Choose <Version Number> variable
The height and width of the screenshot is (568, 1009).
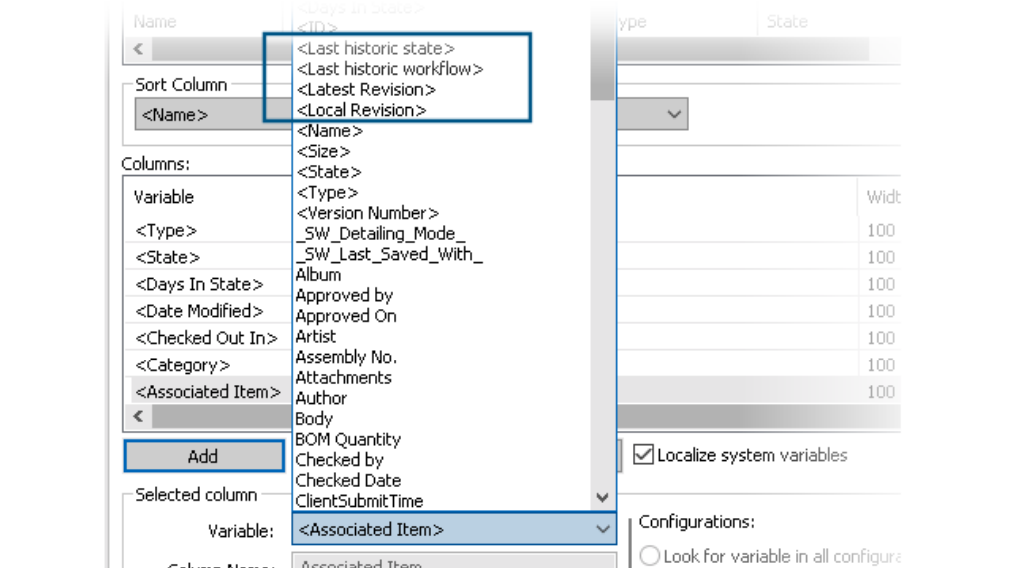(368, 213)
